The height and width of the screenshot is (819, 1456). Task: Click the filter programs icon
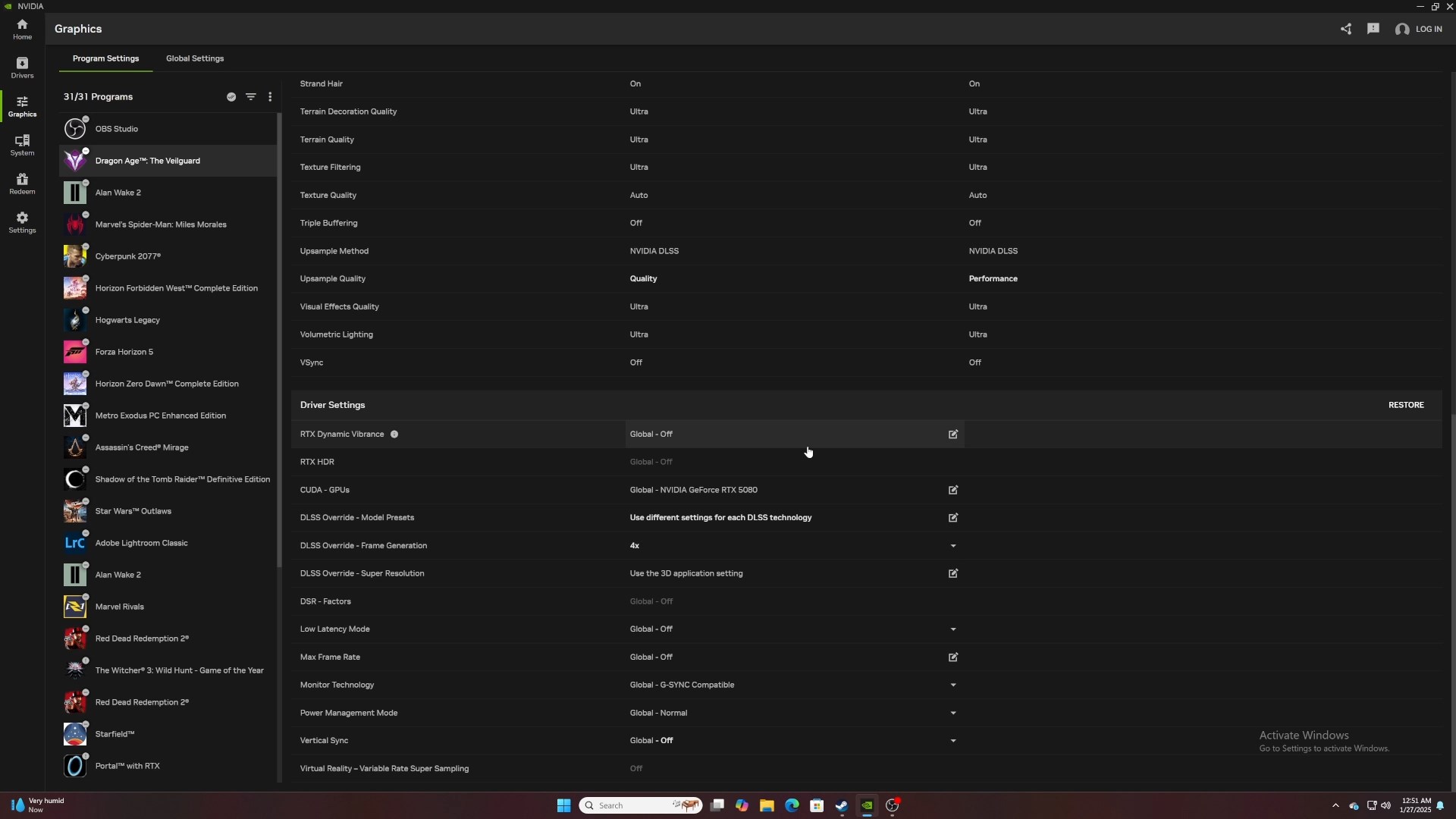[x=251, y=97]
